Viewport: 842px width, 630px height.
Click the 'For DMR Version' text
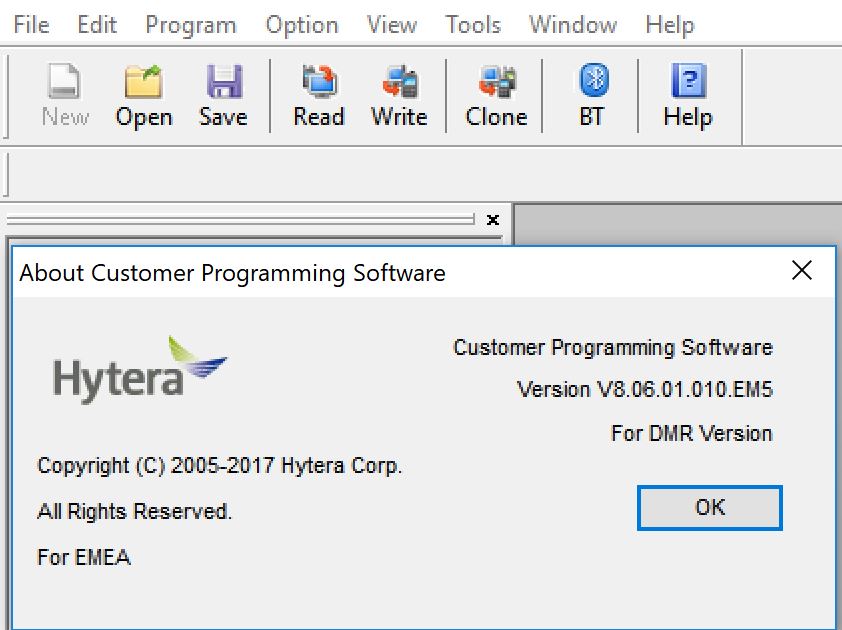[x=692, y=433]
